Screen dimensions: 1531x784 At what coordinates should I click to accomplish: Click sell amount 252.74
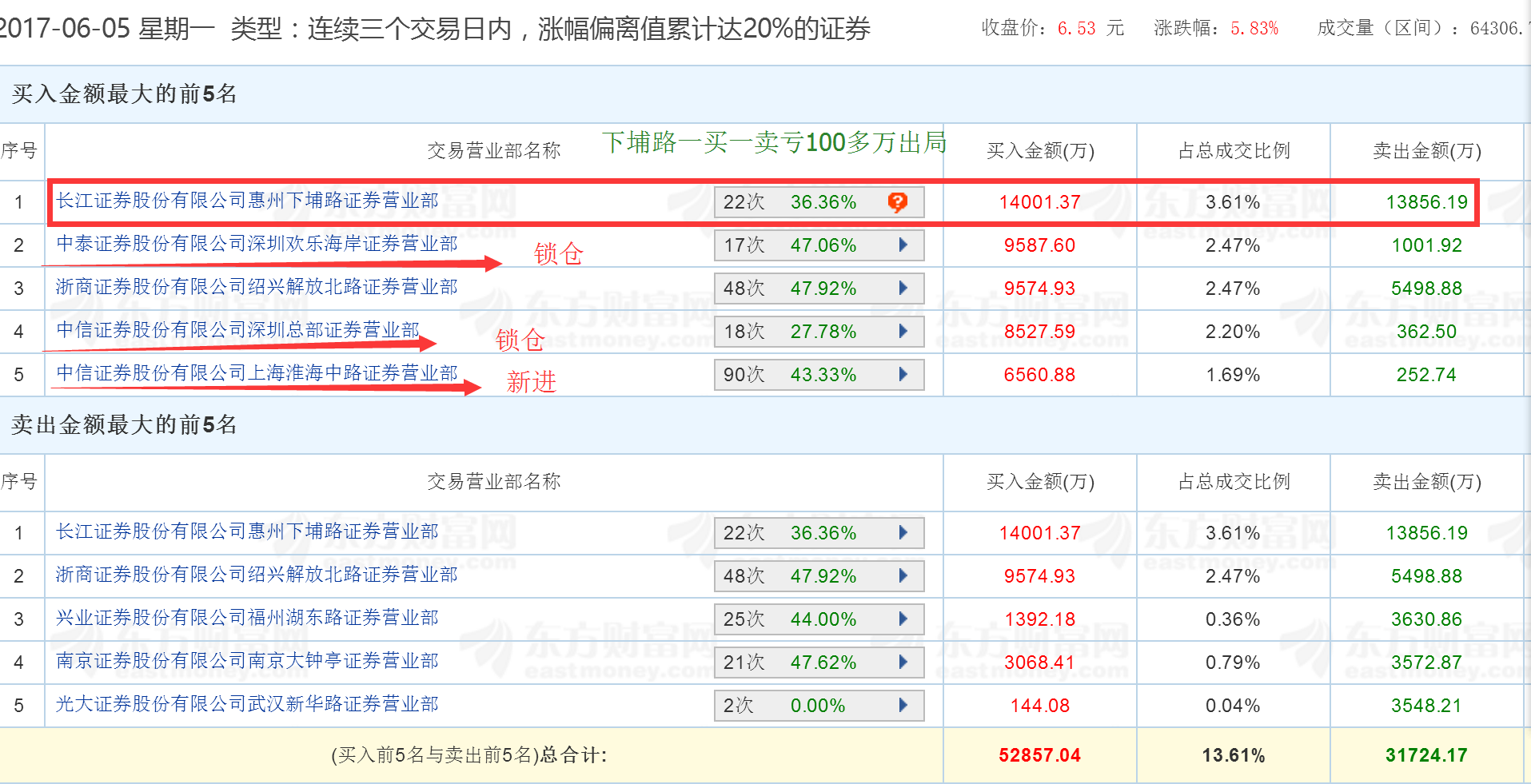[1426, 375]
